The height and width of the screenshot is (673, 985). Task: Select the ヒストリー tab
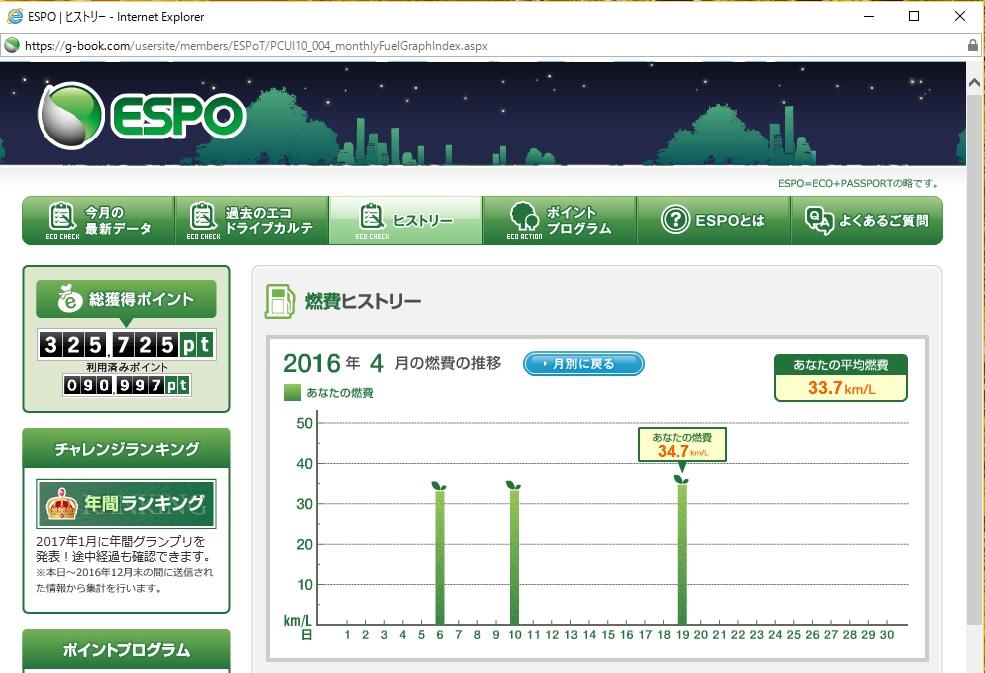click(x=406, y=221)
